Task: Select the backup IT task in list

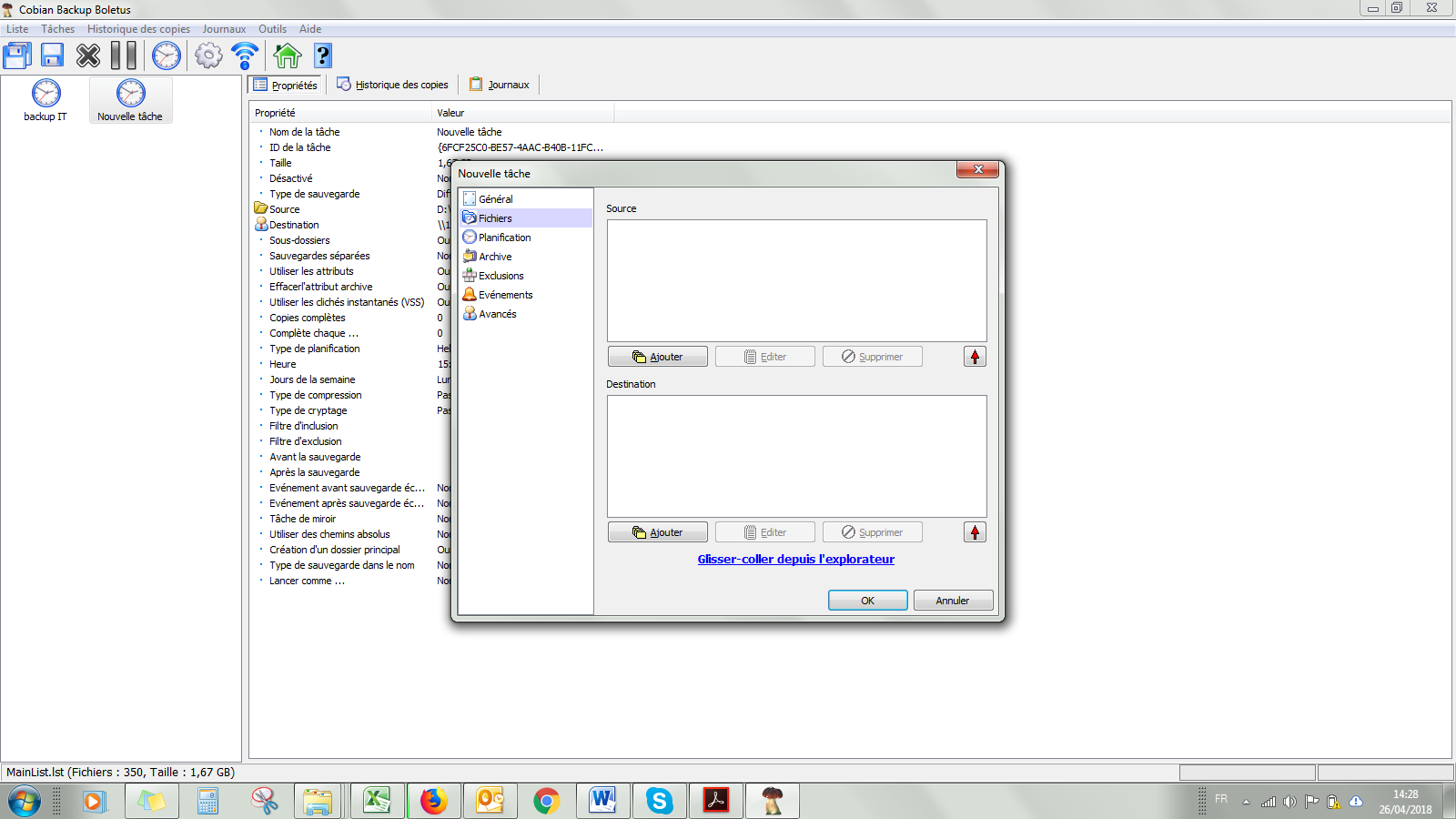Action: (x=45, y=100)
